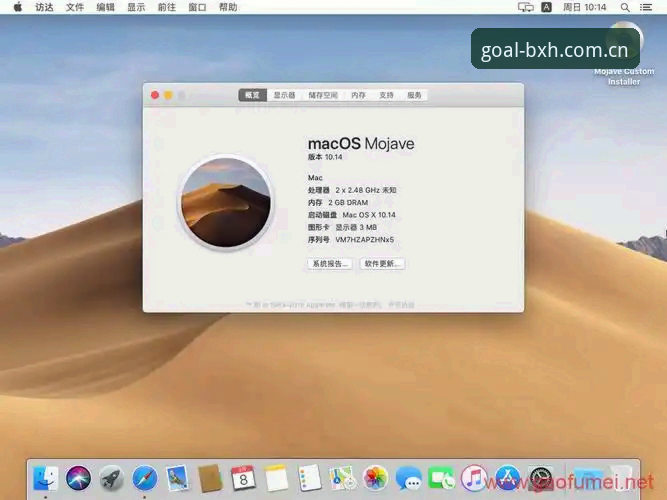This screenshot has height=500, width=667.
Task: Open the 前往 menu
Action: (167, 7)
